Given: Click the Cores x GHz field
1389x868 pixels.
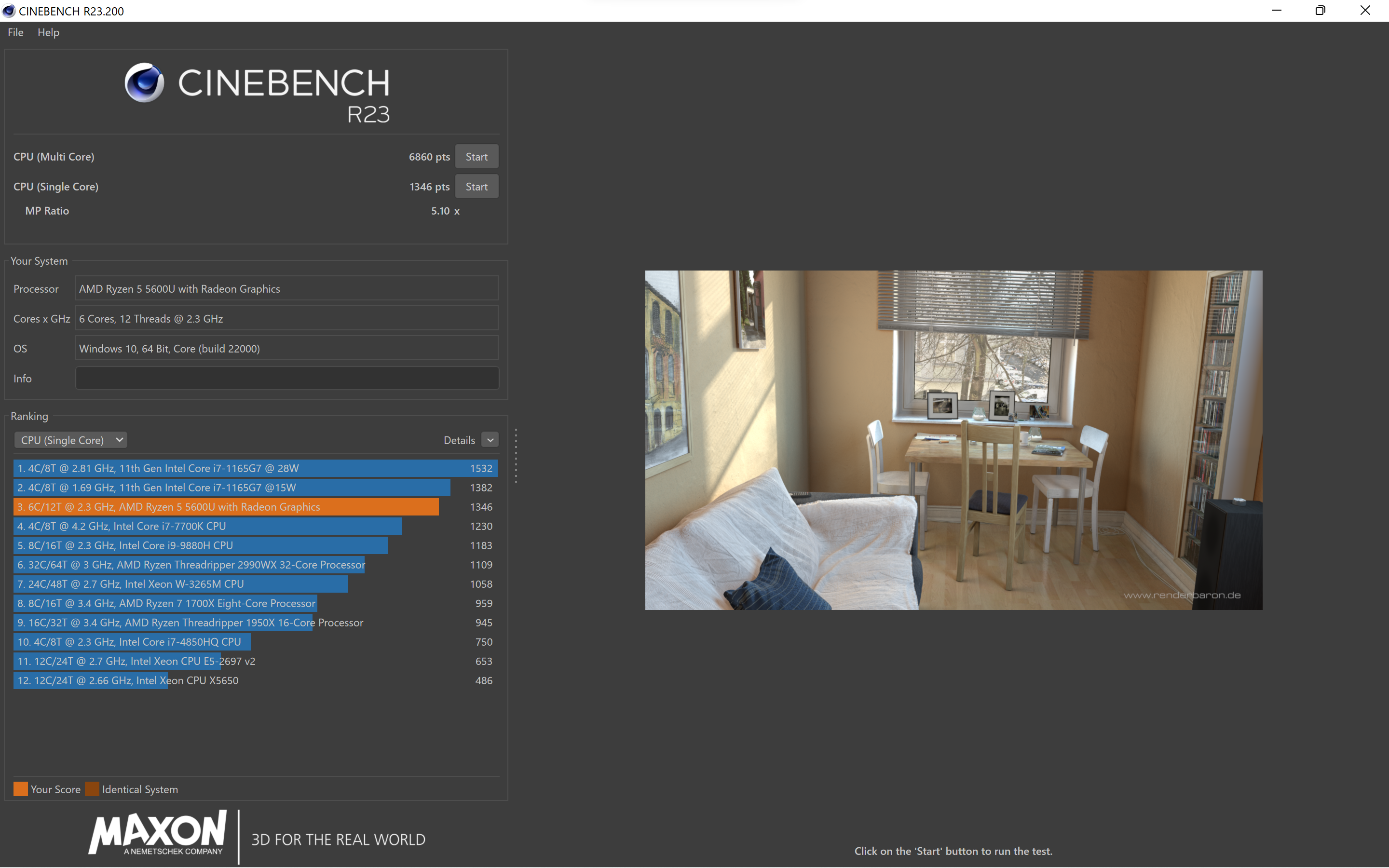Looking at the screenshot, I should point(287,319).
